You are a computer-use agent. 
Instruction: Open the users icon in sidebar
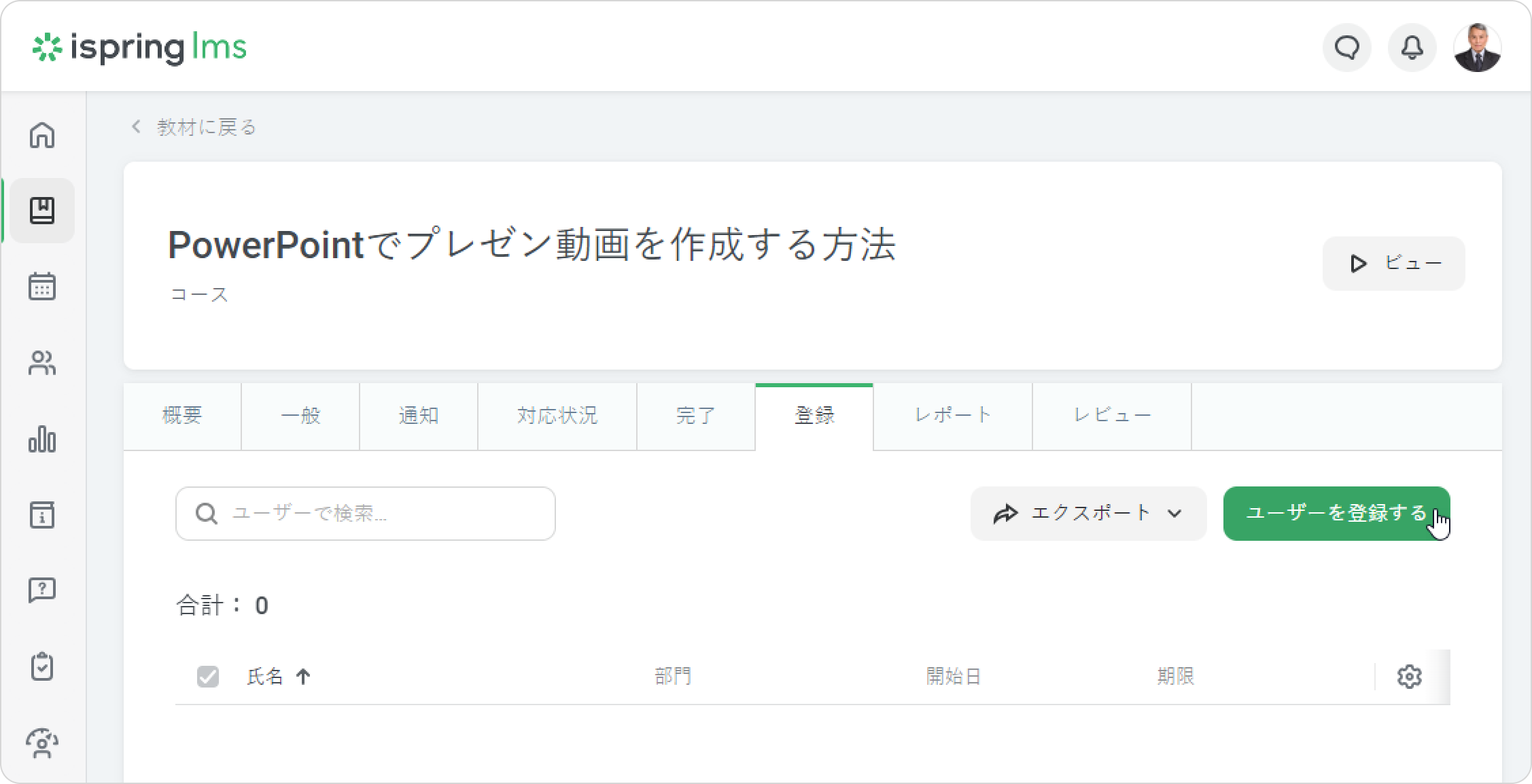click(x=42, y=363)
